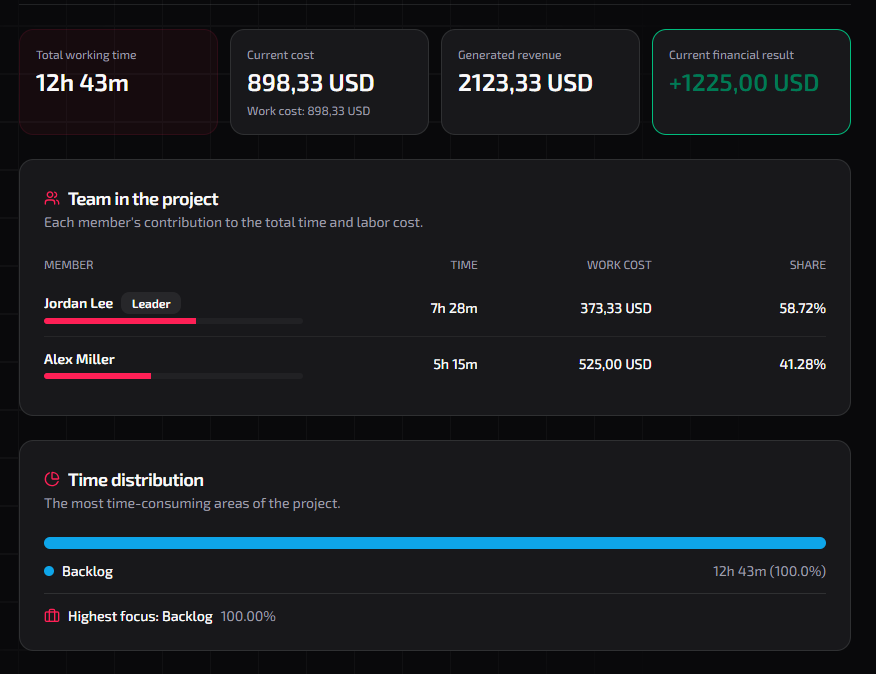
Task: Click the contribution description under Team heading
Action: tap(234, 222)
